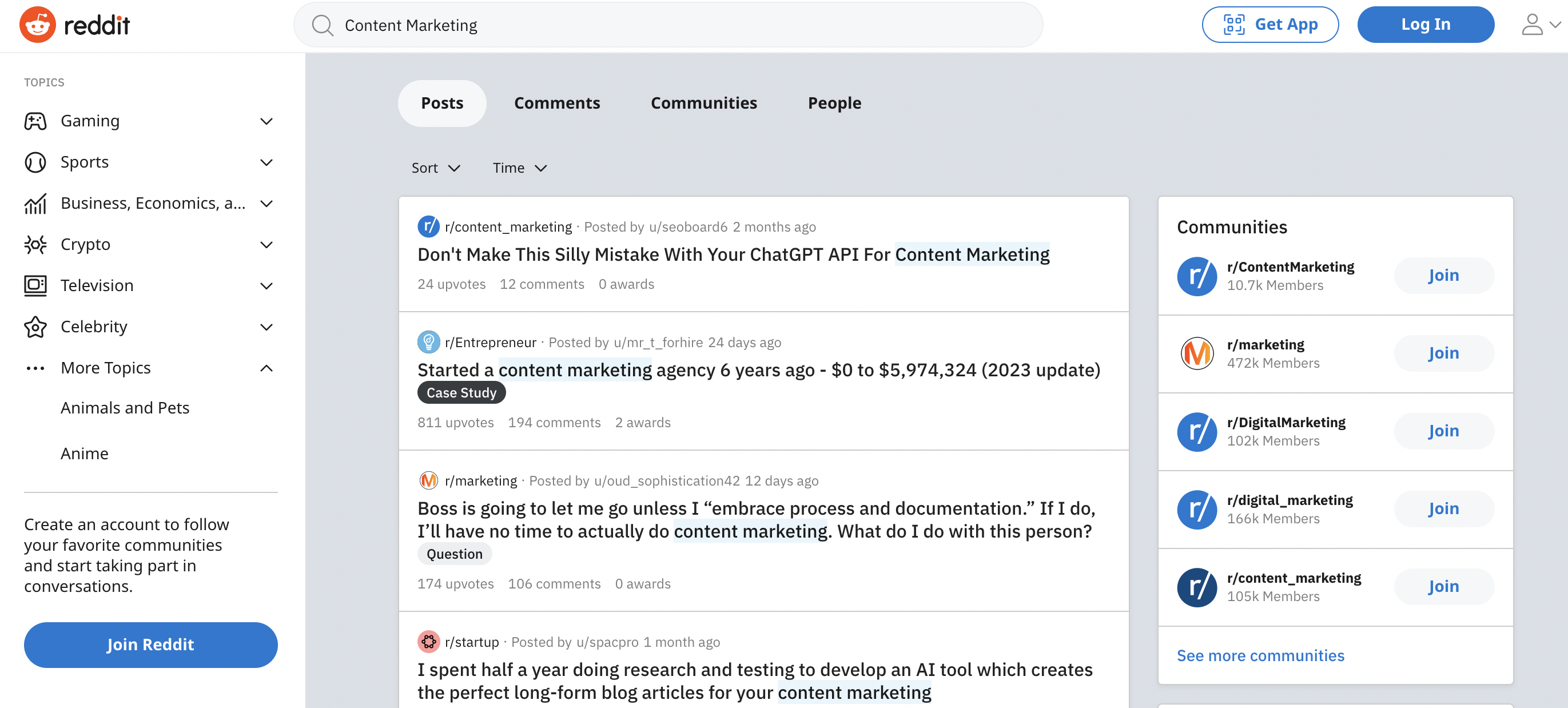Viewport: 1568px width, 708px height.
Task: Expand the Celebrity topic chevron
Action: point(266,327)
